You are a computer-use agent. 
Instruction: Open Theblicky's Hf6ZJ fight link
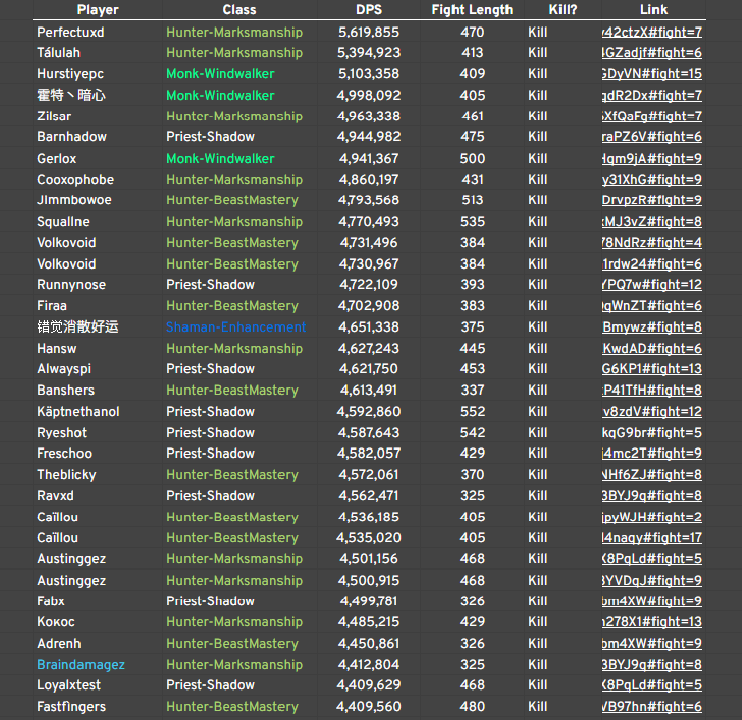652,474
